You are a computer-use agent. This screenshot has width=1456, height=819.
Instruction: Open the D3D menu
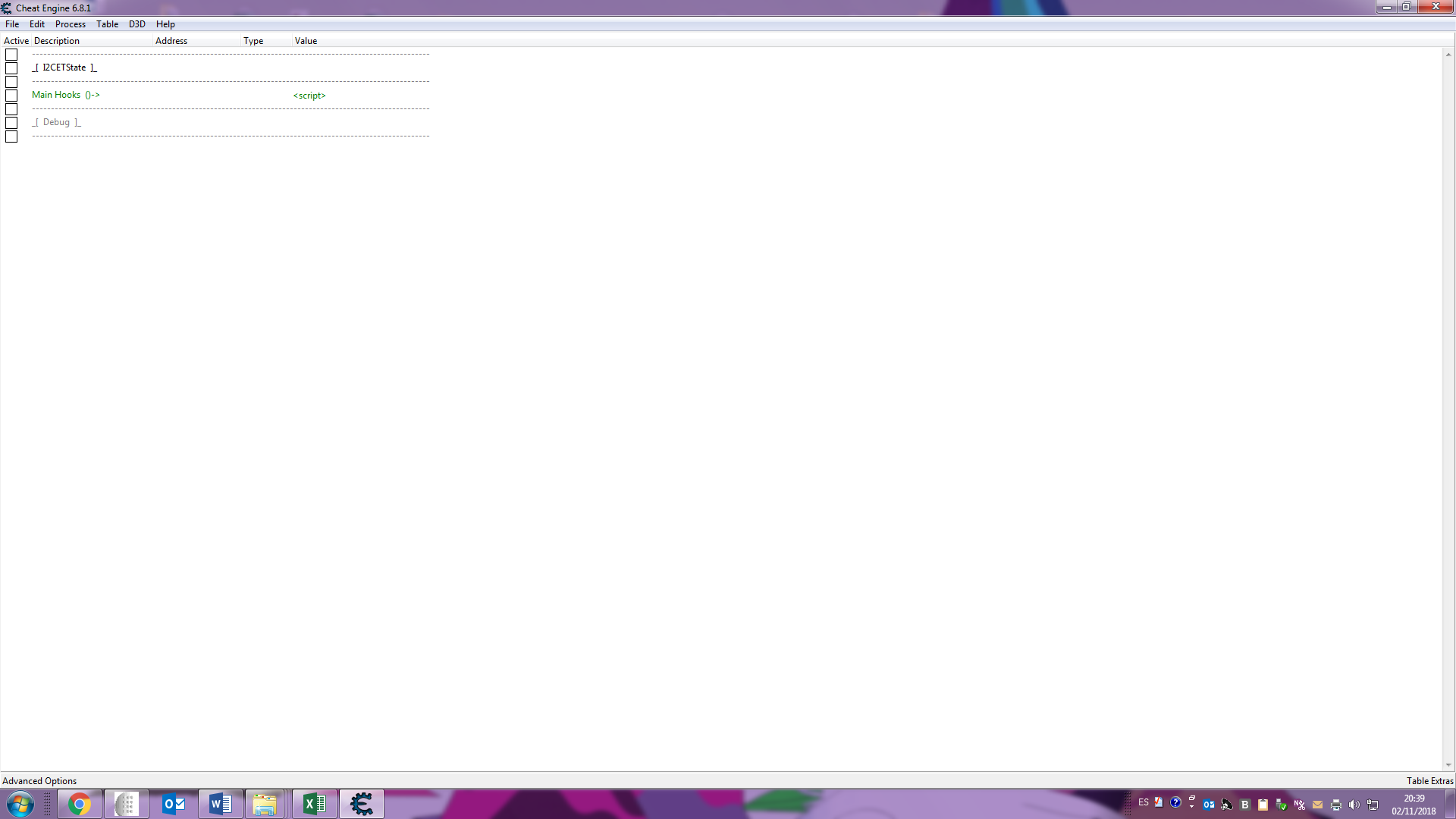(136, 24)
